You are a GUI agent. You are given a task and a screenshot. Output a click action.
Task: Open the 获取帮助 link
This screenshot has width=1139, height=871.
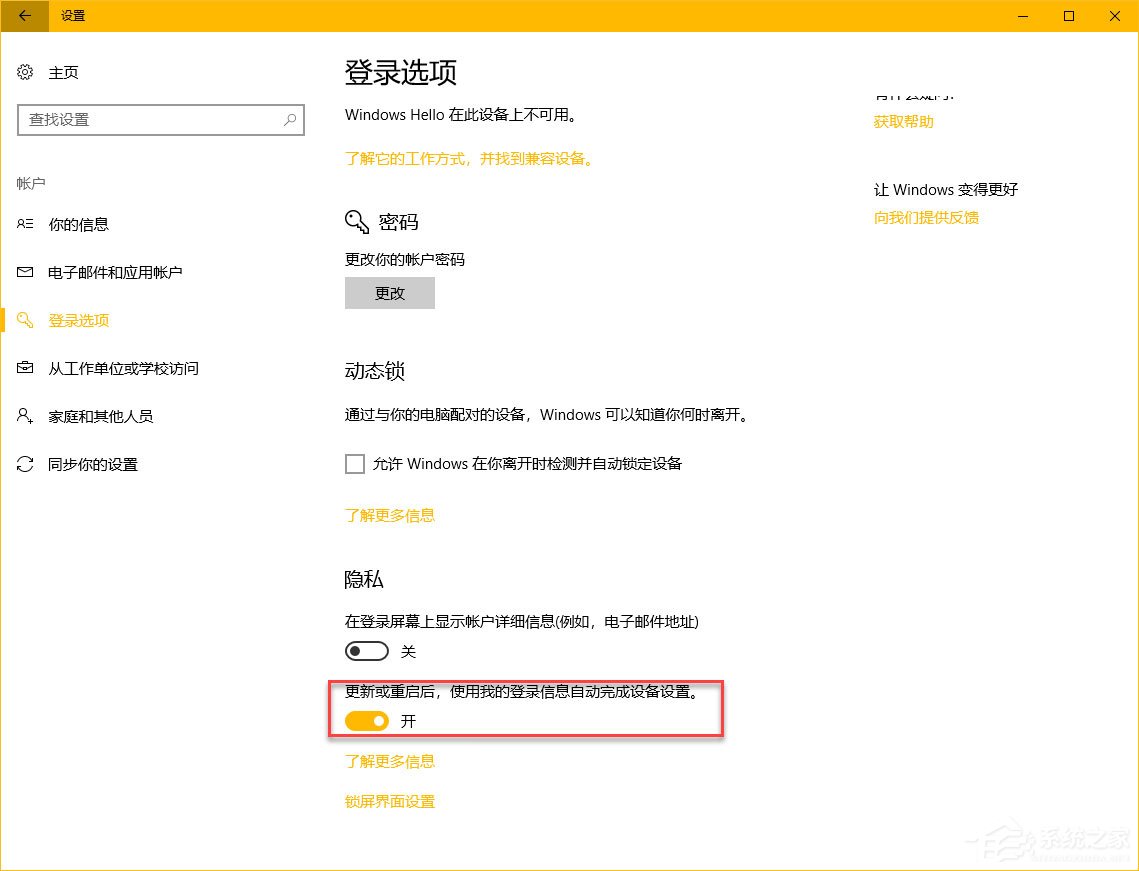(902, 121)
